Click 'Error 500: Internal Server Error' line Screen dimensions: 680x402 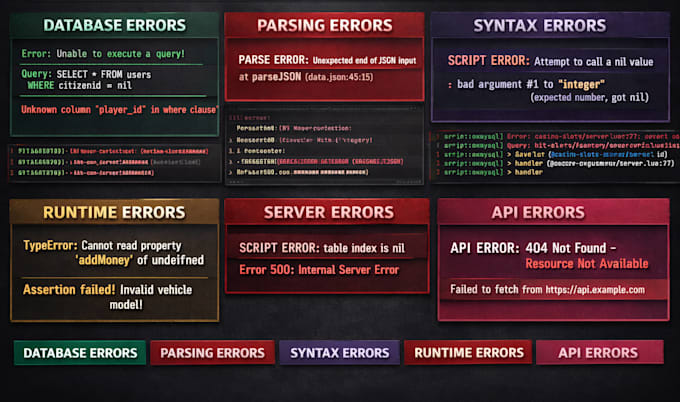[x=319, y=270]
